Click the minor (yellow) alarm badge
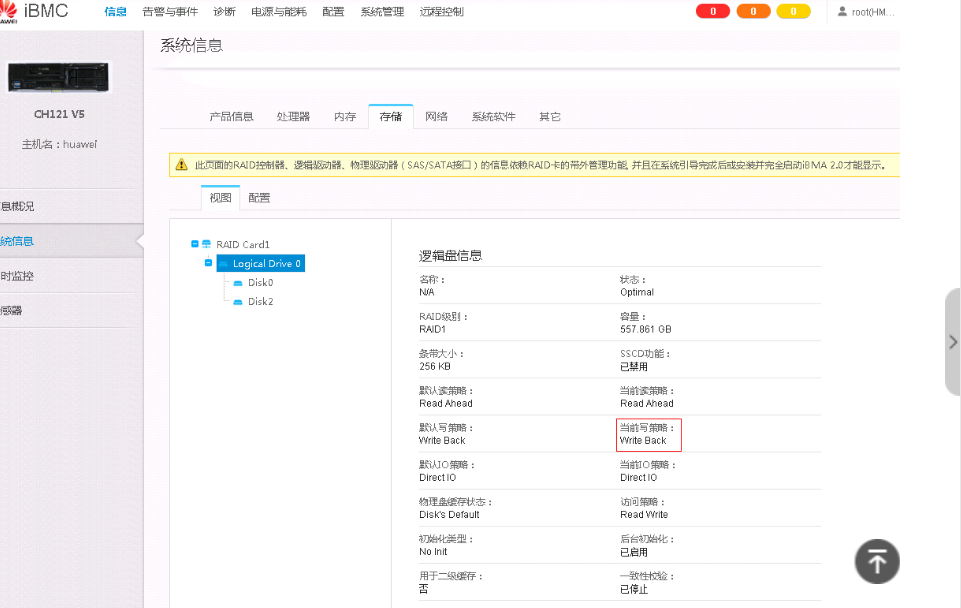 [x=794, y=11]
